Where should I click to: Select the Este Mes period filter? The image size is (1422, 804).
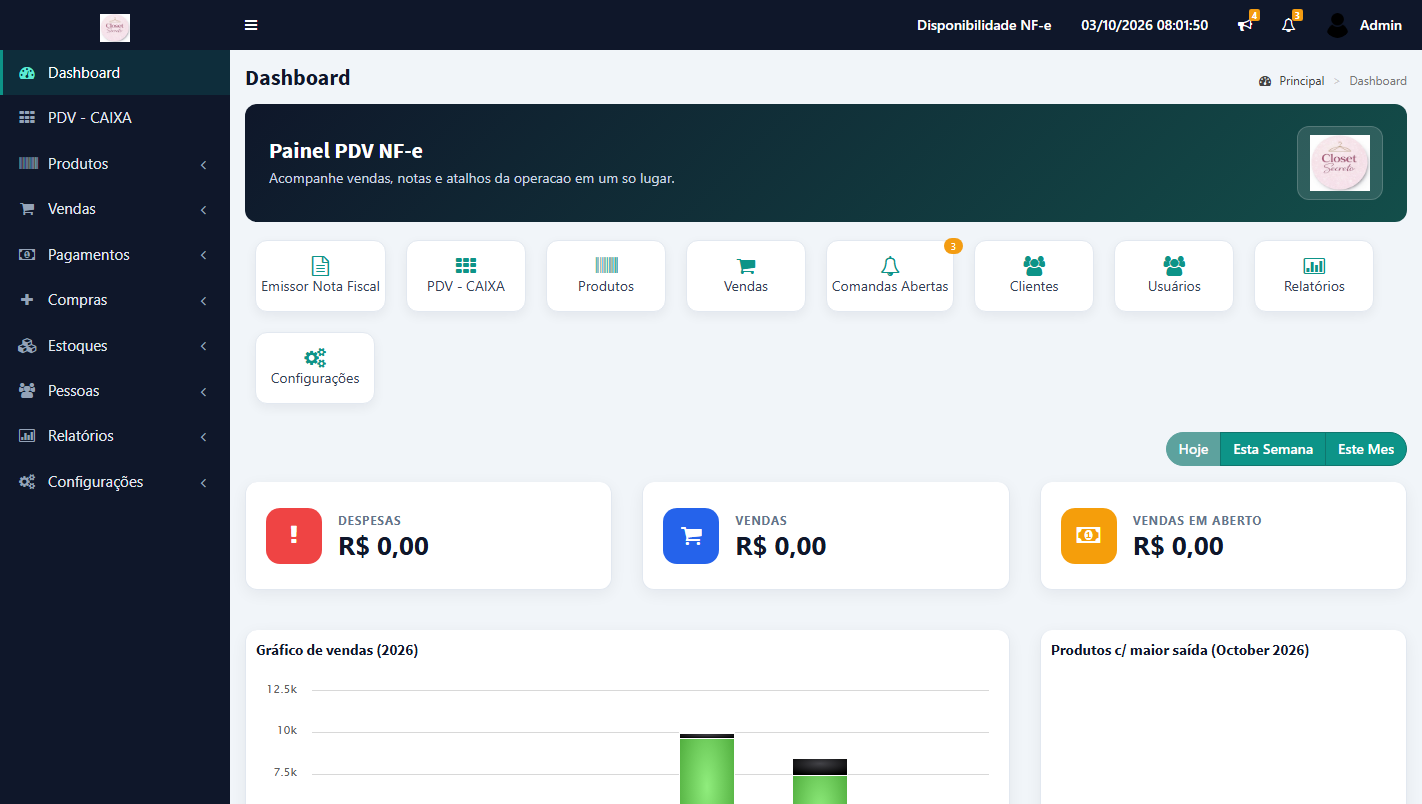(x=1366, y=449)
